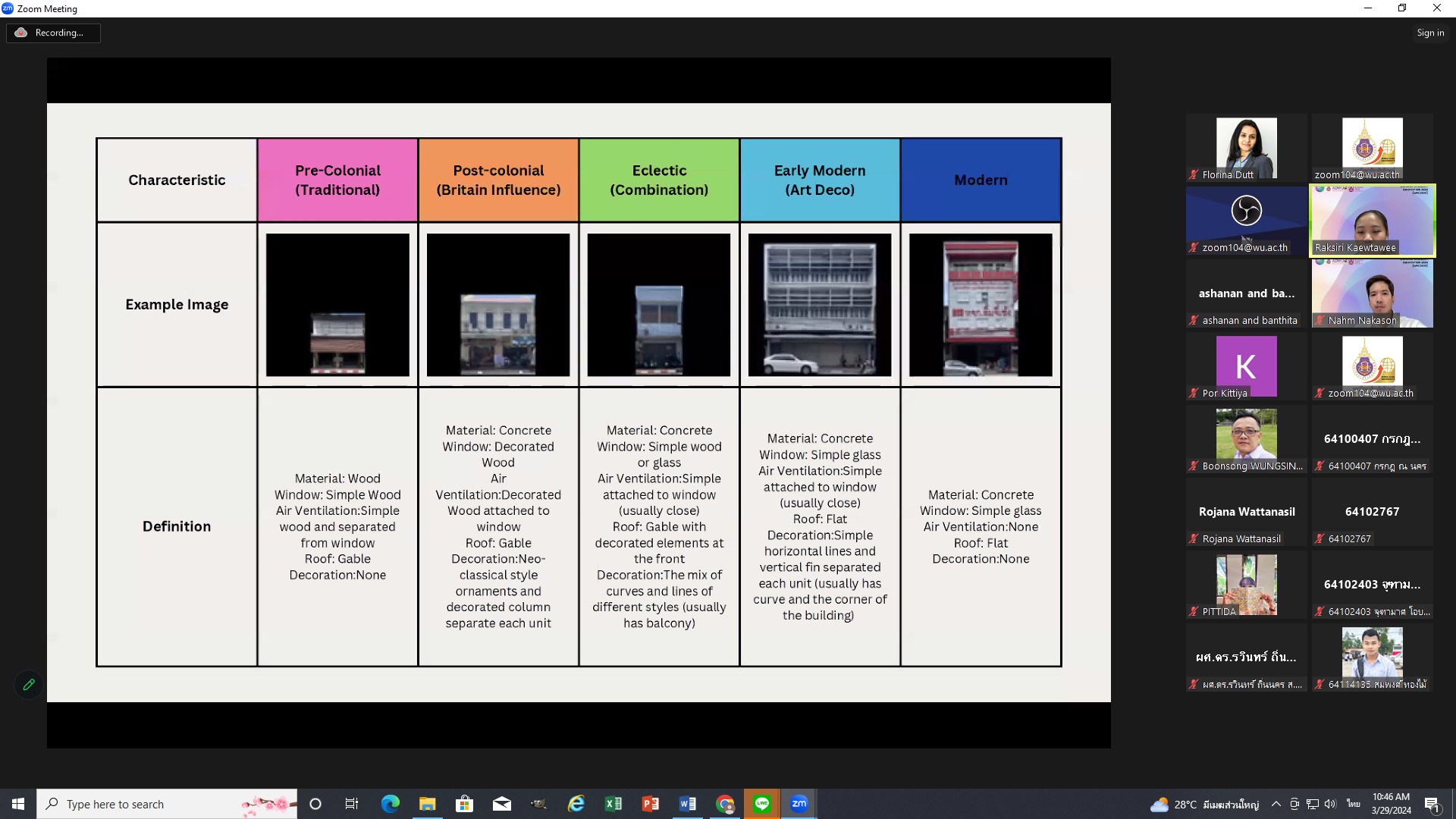
Task: Open the File Explorer folder icon
Action: pos(427,804)
